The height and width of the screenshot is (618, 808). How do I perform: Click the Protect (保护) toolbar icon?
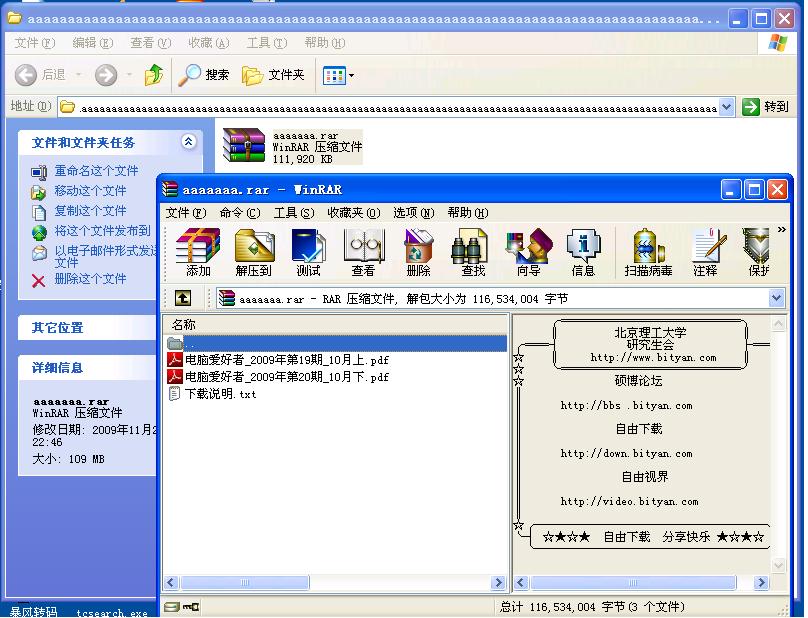pos(757,252)
